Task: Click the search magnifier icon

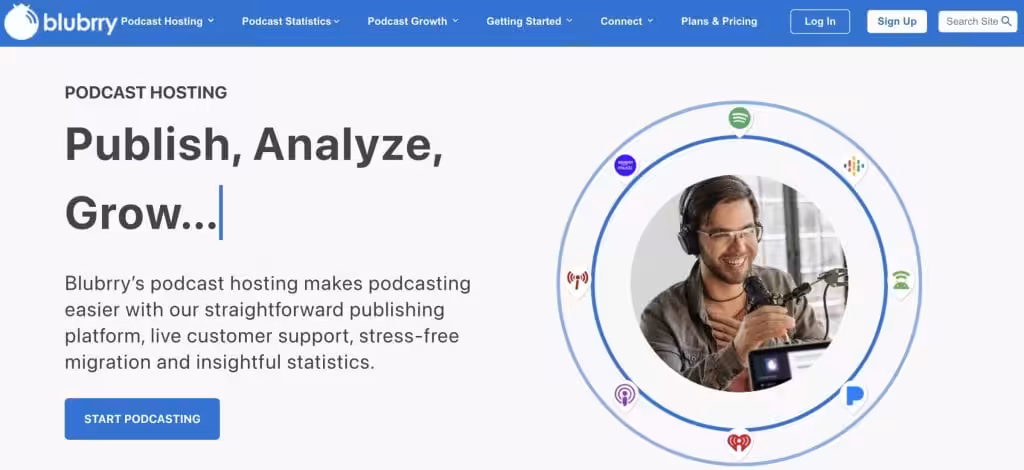Action: 1006,22
